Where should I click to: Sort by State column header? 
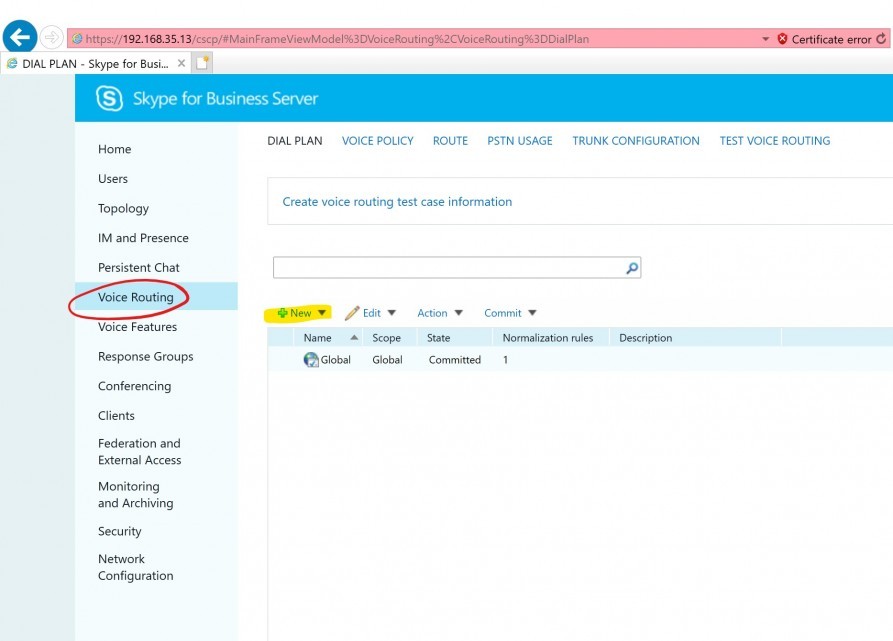[x=439, y=338]
